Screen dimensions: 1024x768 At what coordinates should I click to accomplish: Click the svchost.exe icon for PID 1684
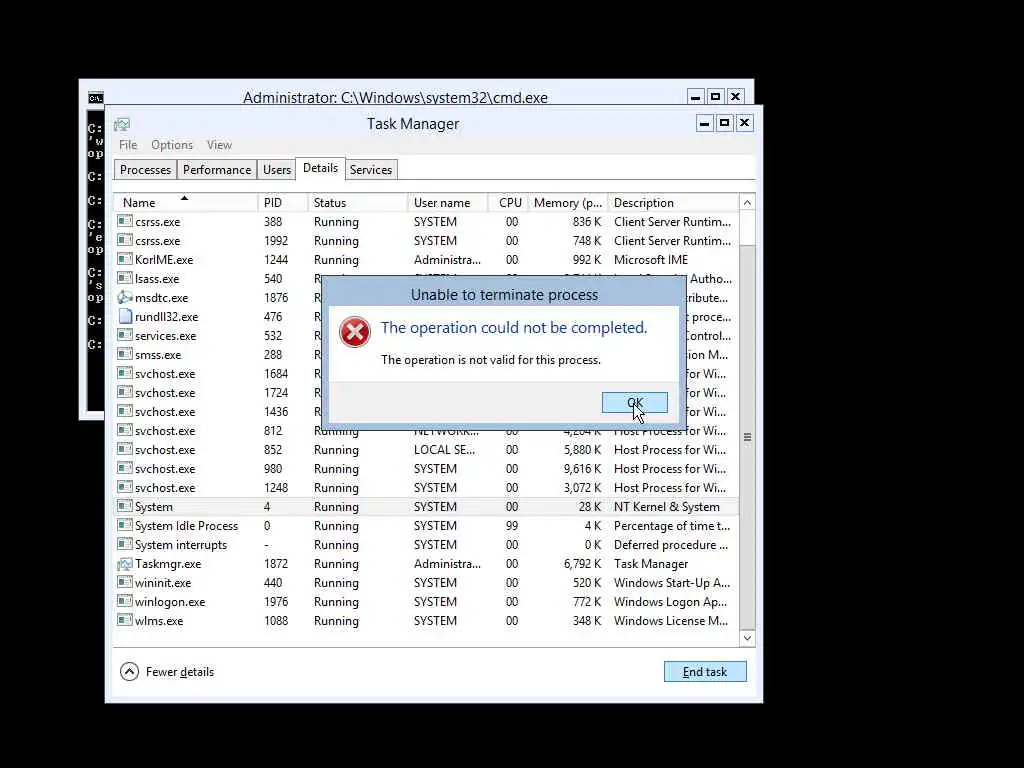[125, 373]
